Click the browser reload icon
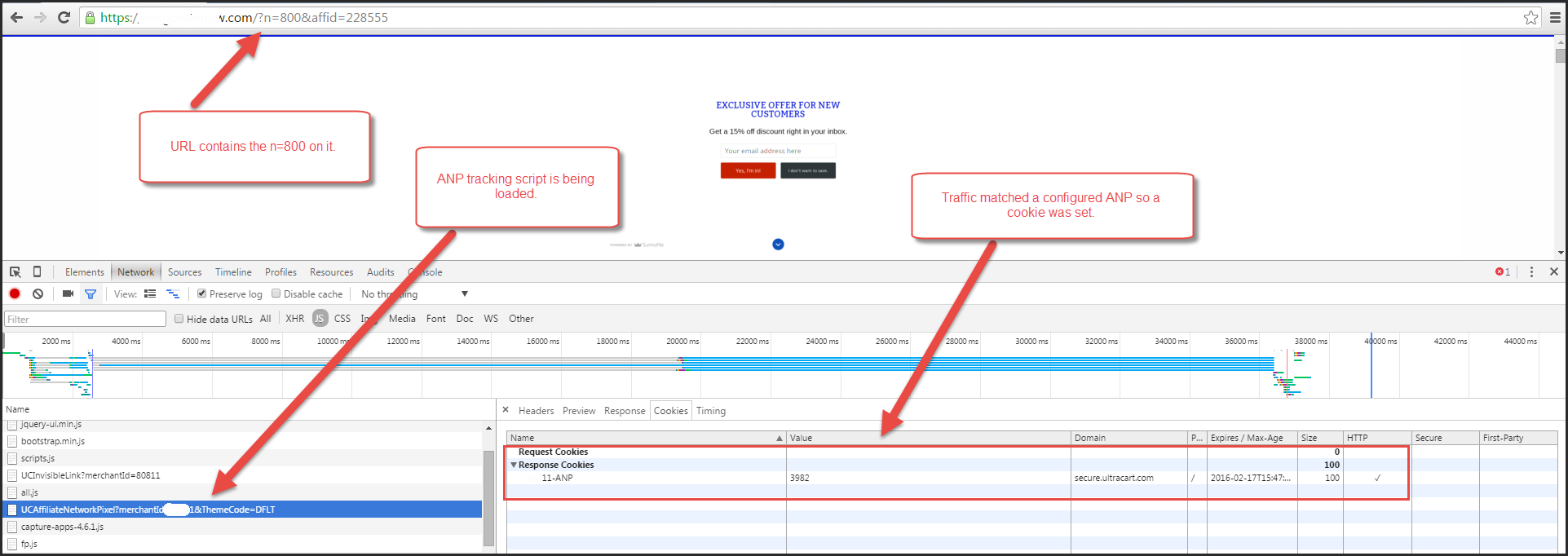 click(x=64, y=17)
